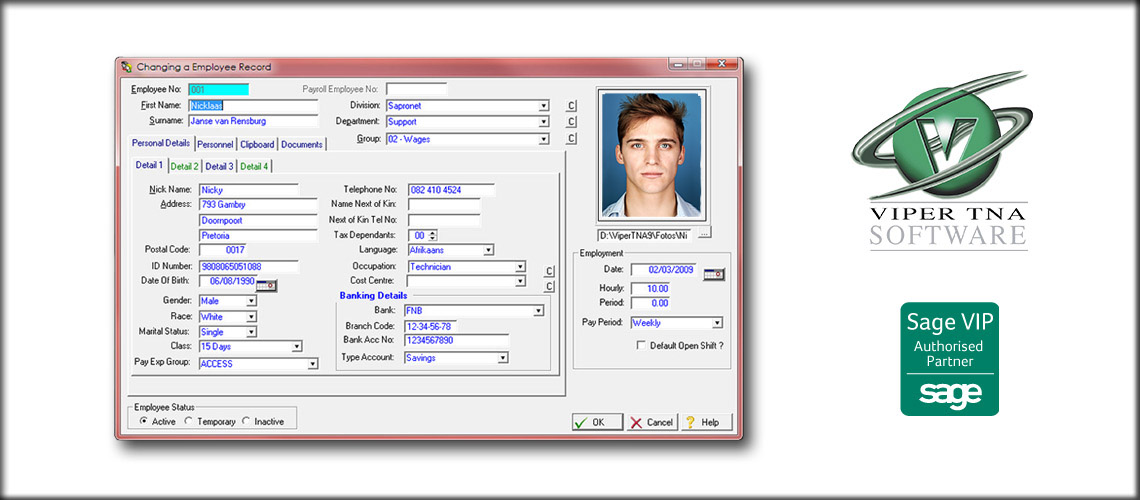Select the Detail 4 sub-tab
This screenshot has width=1140, height=500.
254,166
